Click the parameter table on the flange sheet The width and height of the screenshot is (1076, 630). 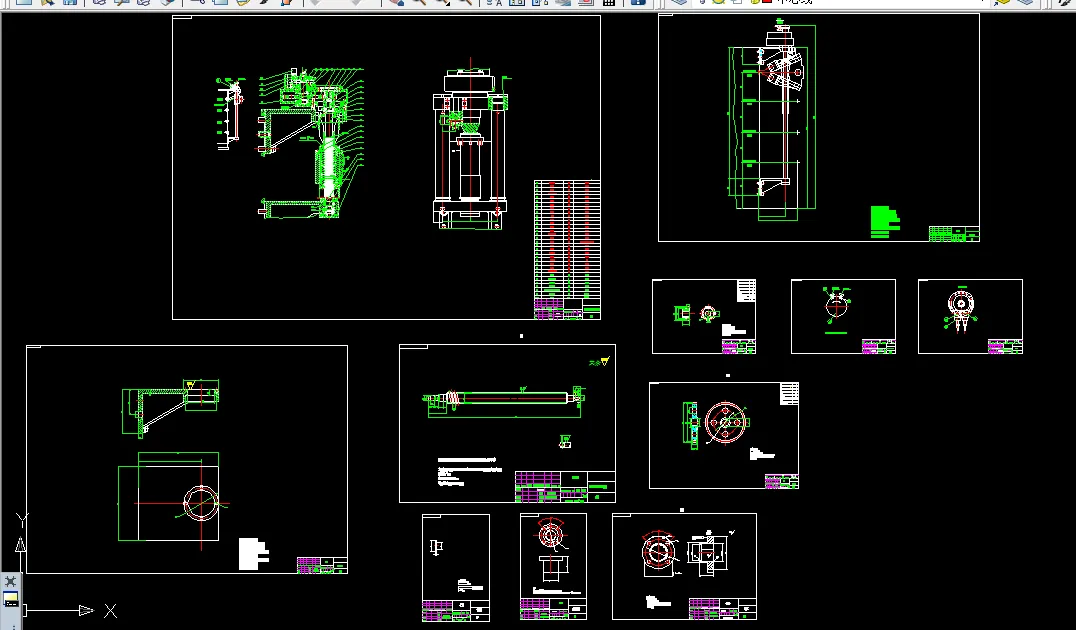pyautogui.click(x=789, y=394)
